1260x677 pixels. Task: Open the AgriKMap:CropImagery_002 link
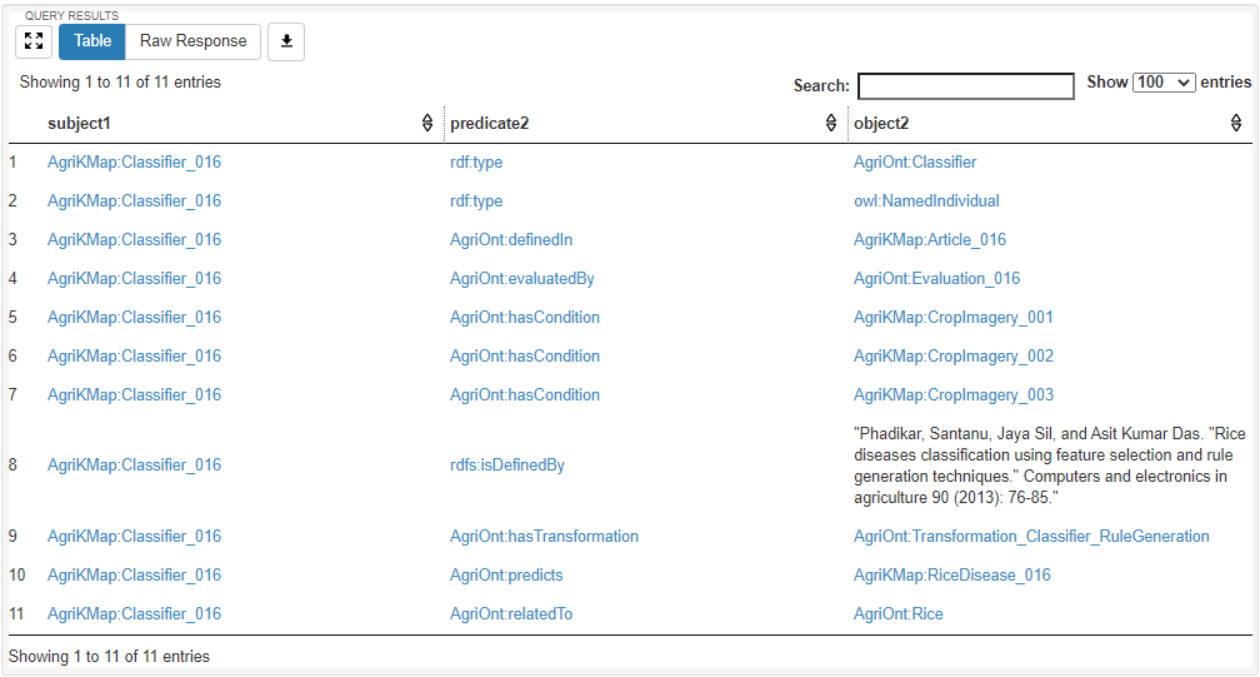(953, 356)
